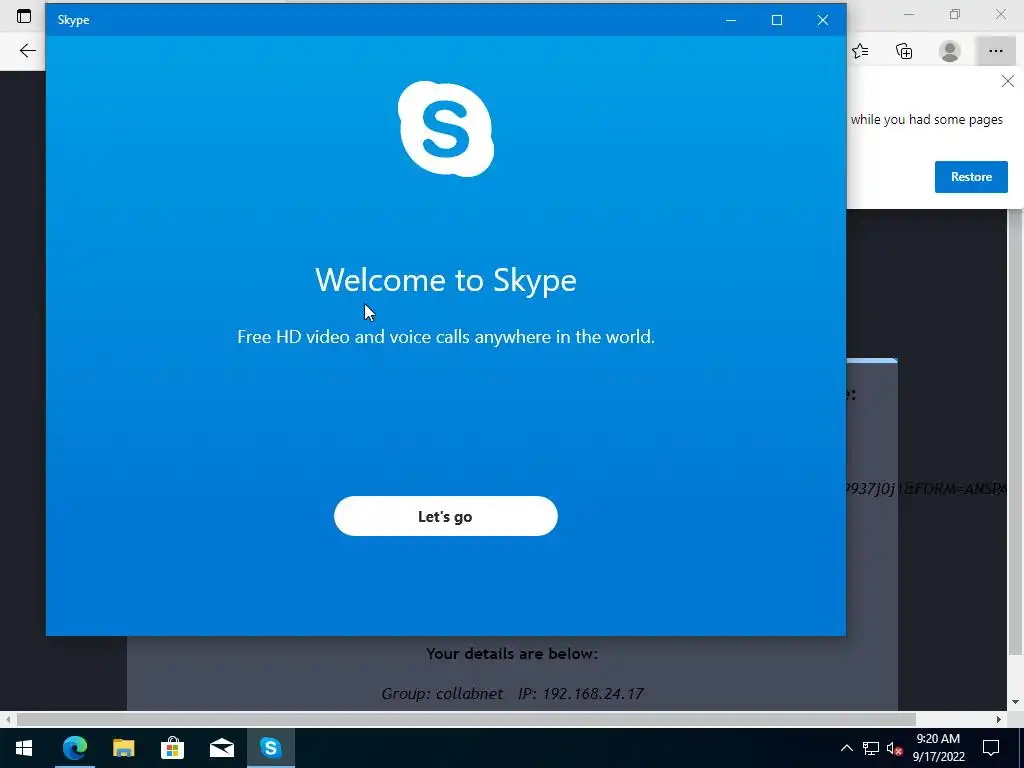This screenshot has width=1024, height=768.
Task: Minimize the Skype window
Action: pyautogui.click(x=731, y=20)
